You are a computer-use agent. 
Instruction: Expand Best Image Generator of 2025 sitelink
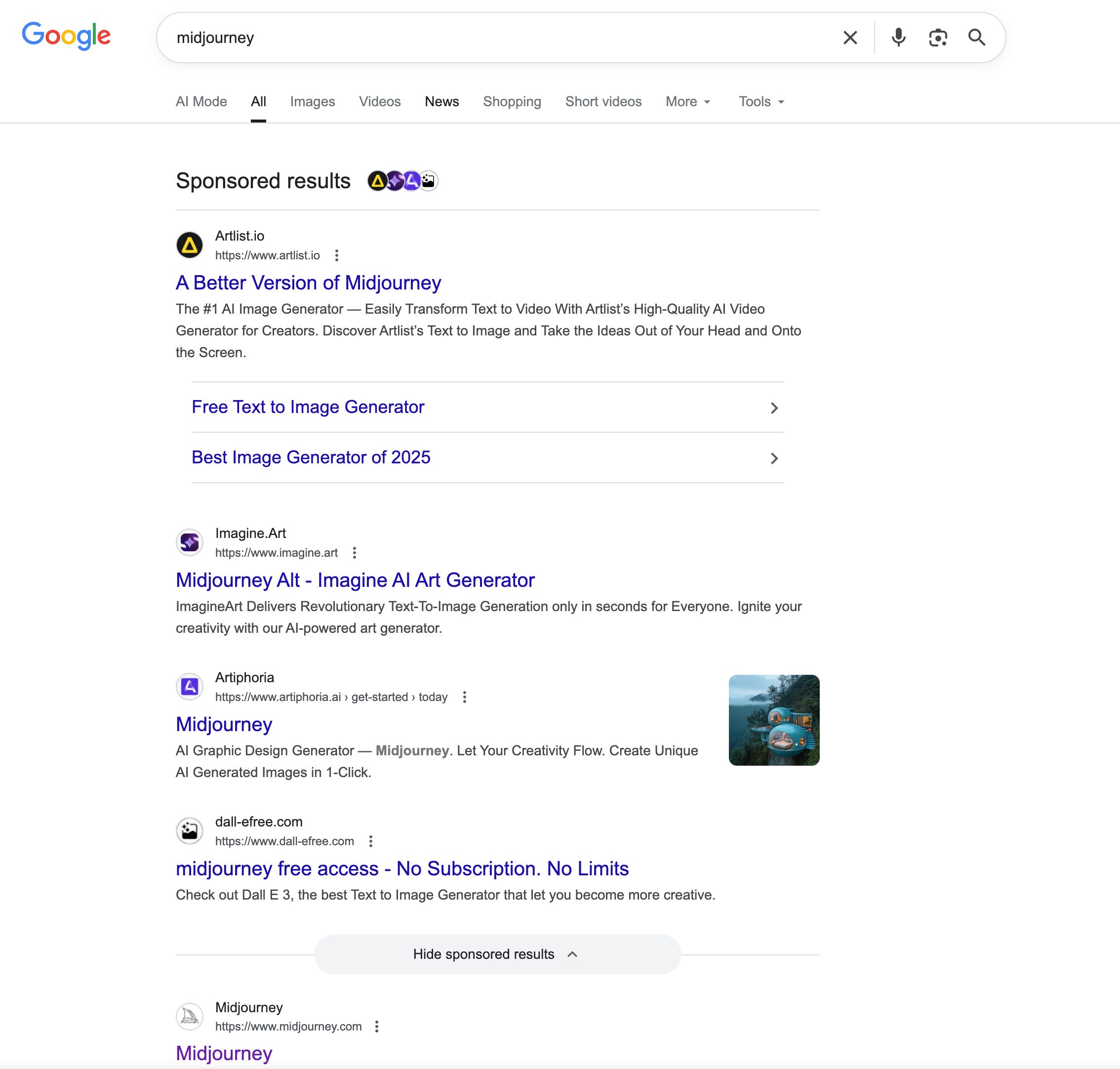tap(487, 457)
